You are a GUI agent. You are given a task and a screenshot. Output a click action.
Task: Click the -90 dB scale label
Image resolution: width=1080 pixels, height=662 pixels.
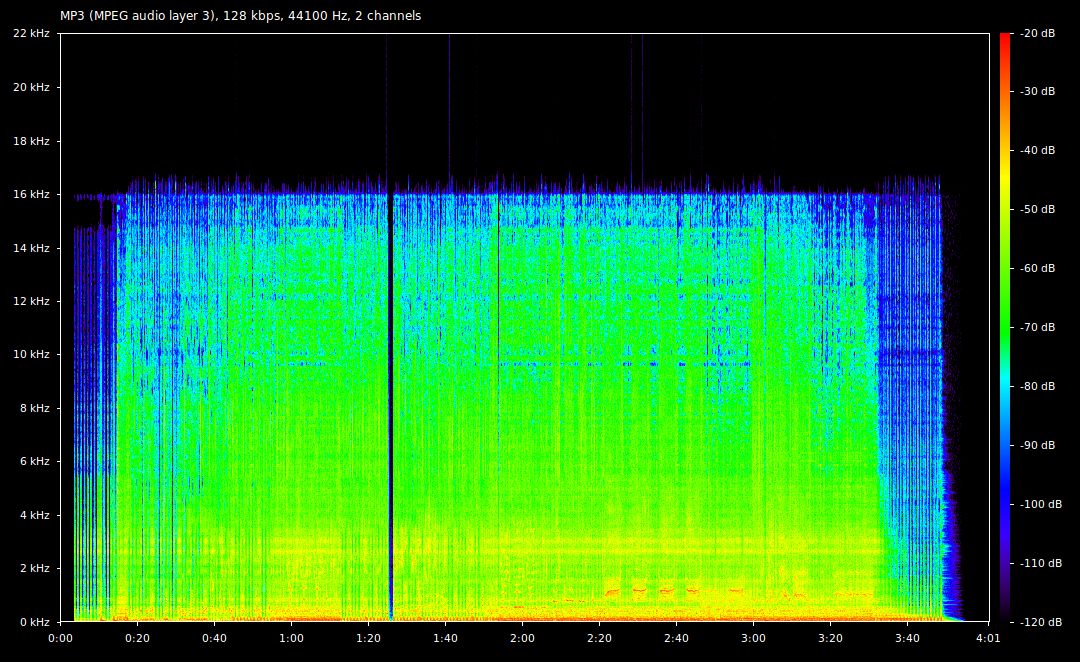click(1037, 445)
